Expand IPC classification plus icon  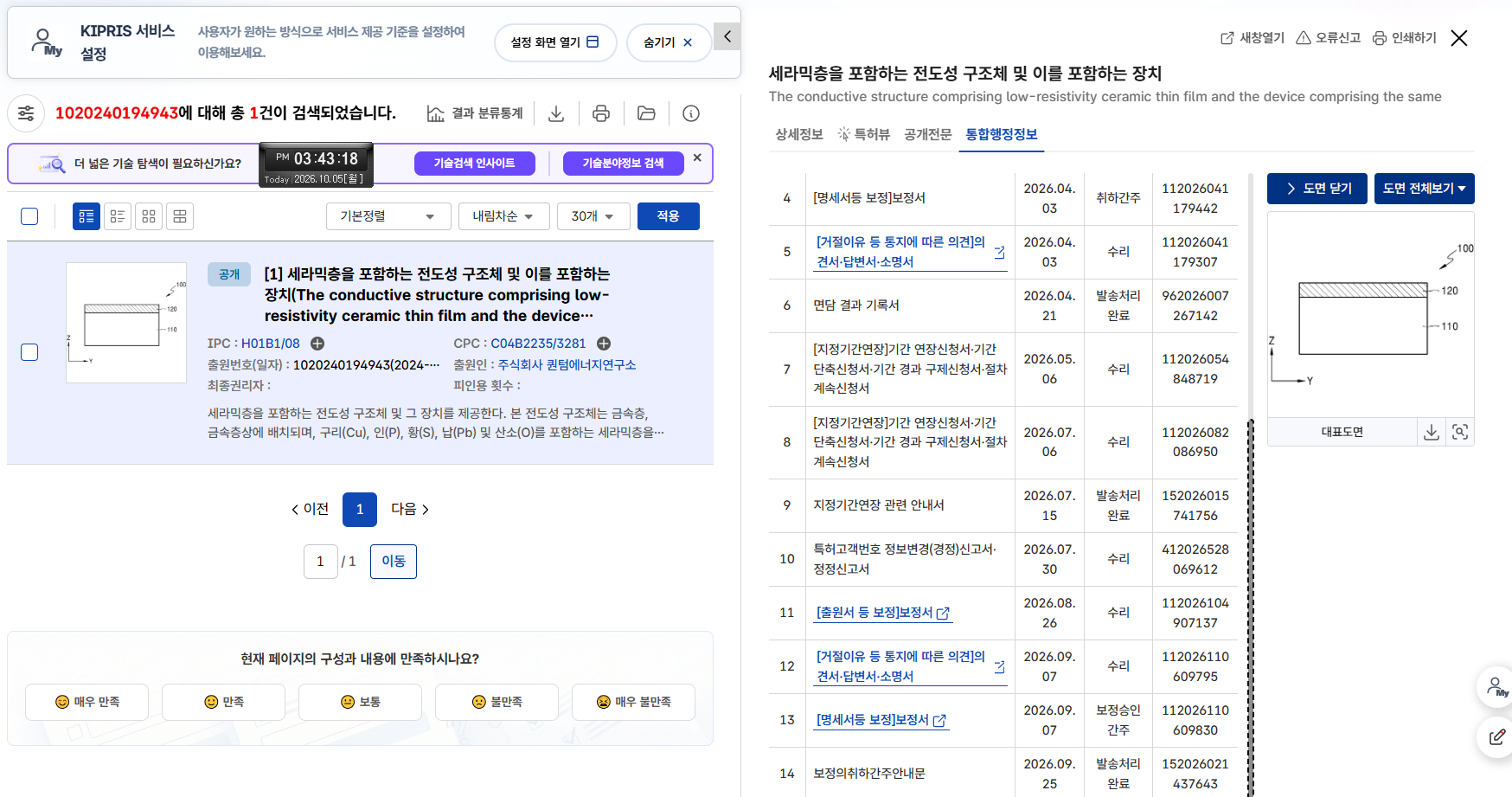click(317, 344)
